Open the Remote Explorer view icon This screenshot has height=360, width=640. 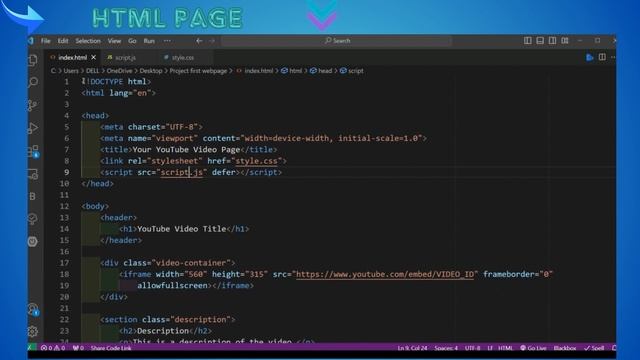tap(33, 174)
